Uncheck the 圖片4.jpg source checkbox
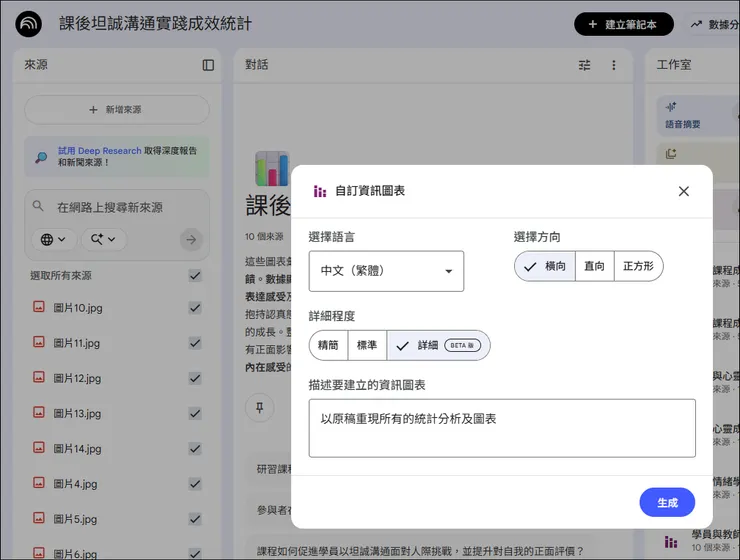Image resolution: width=740 pixels, height=560 pixels. (195, 484)
